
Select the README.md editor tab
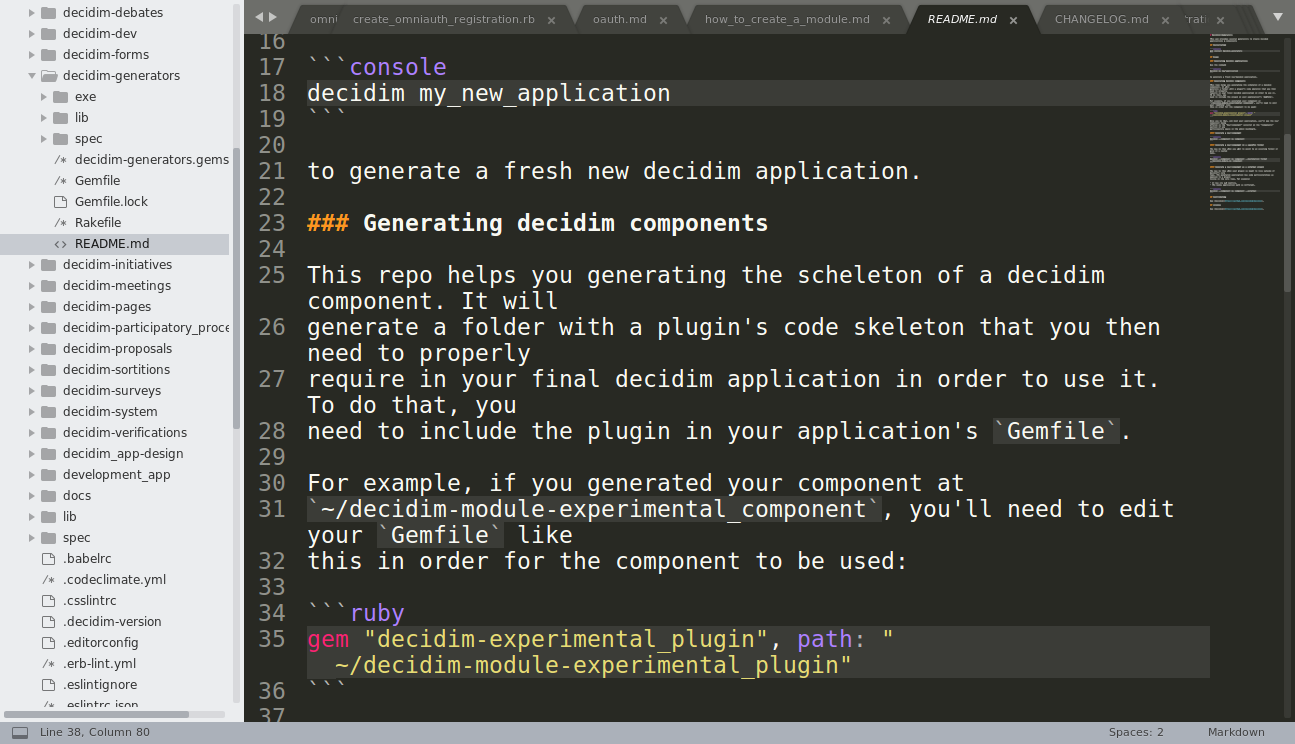[x=962, y=19]
